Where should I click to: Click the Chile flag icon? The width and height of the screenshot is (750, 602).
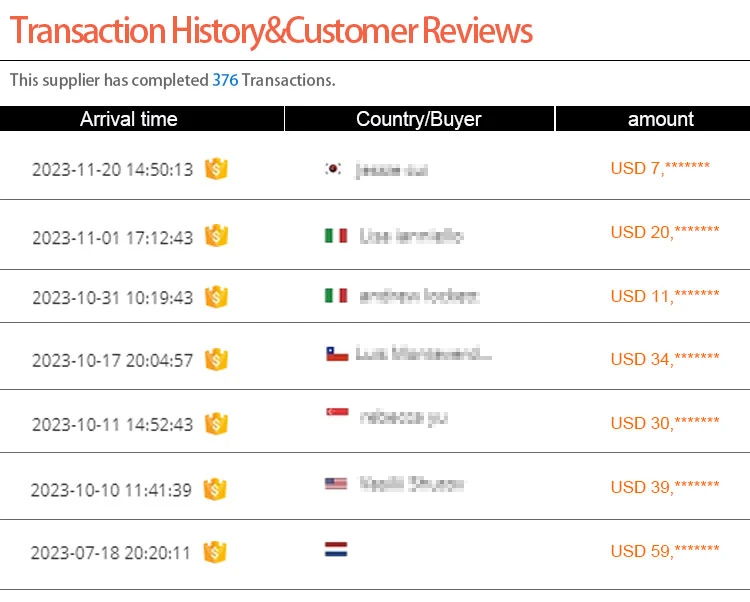[337, 354]
